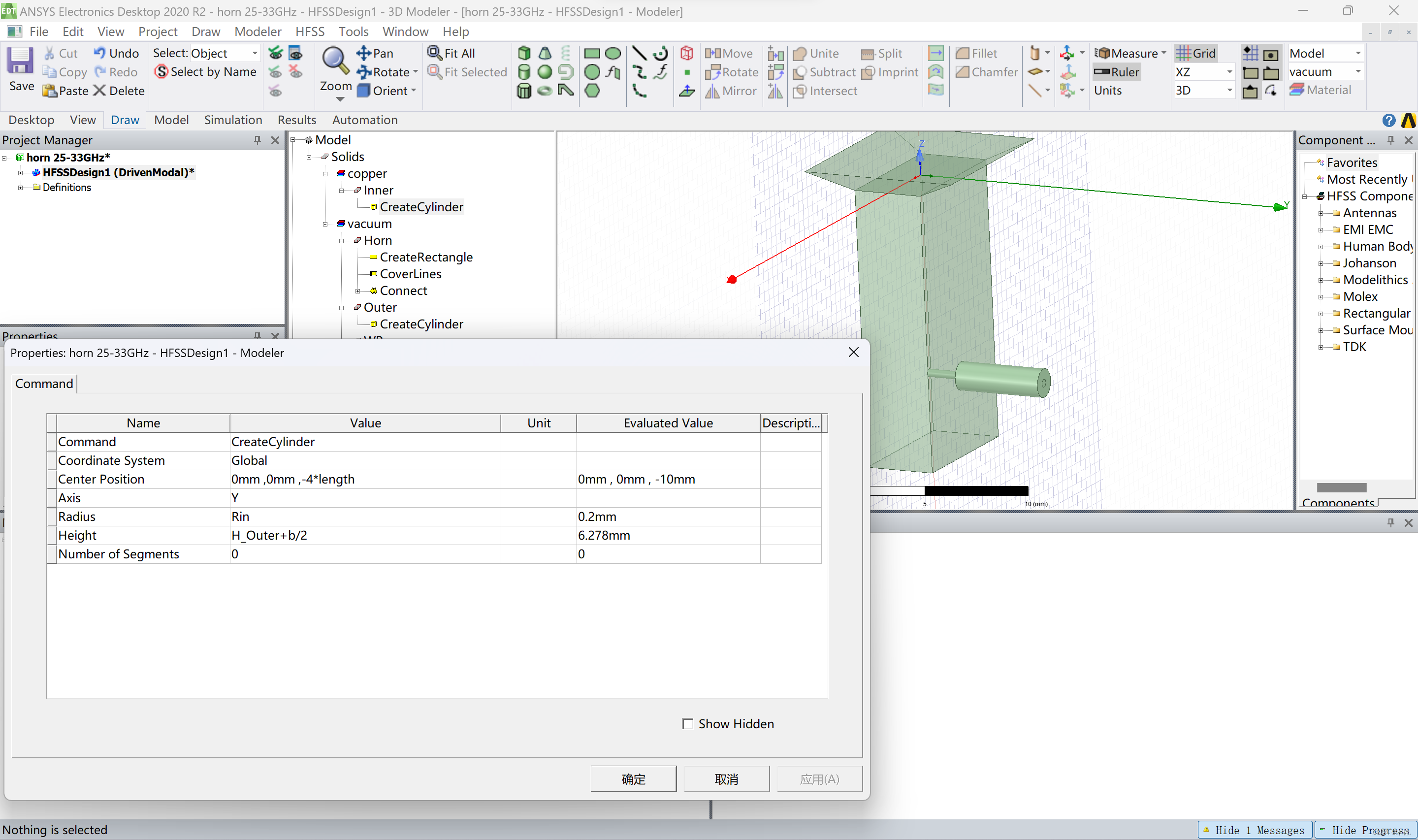The width and height of the screenshot is (1418, 840).
Task: Toggle the Show Hidden checkbox
Action: tap(687, 723)
